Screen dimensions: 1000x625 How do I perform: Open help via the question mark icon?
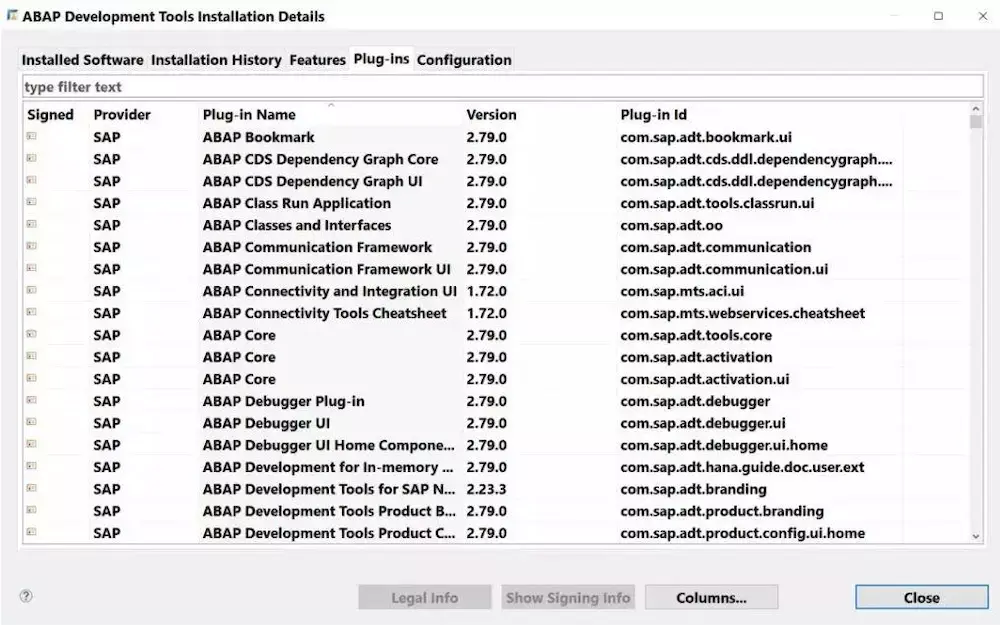click(x=25, y=597)
